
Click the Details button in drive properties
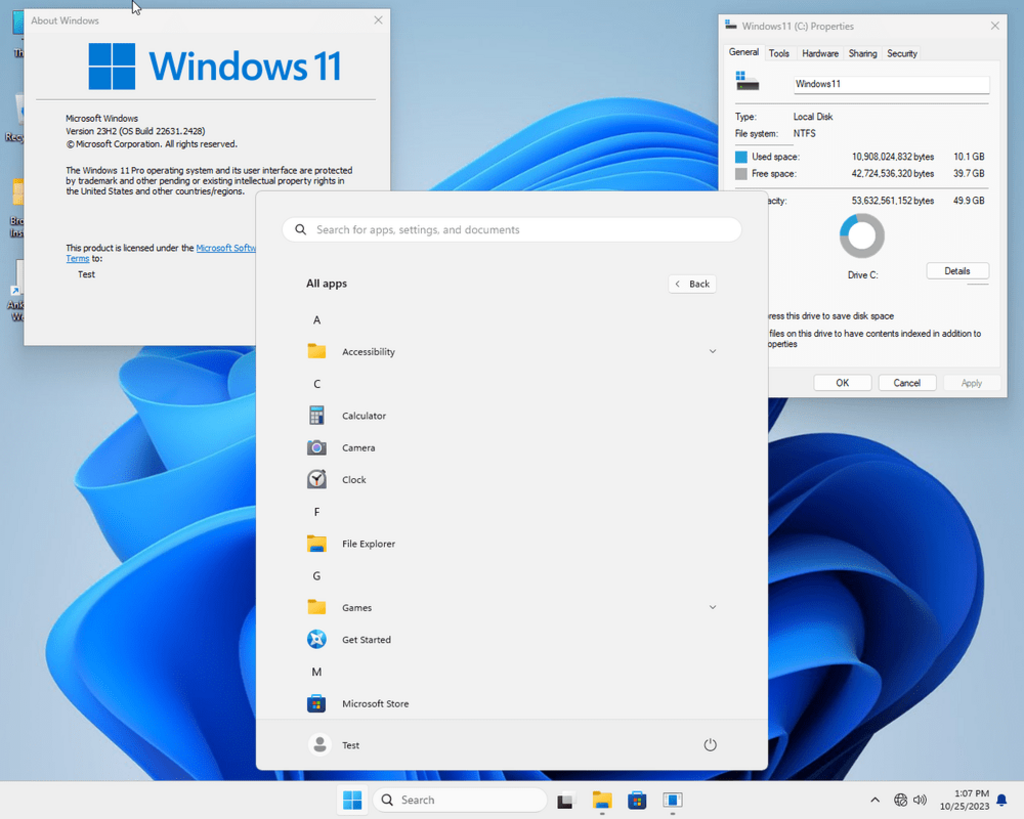point(957,271)
